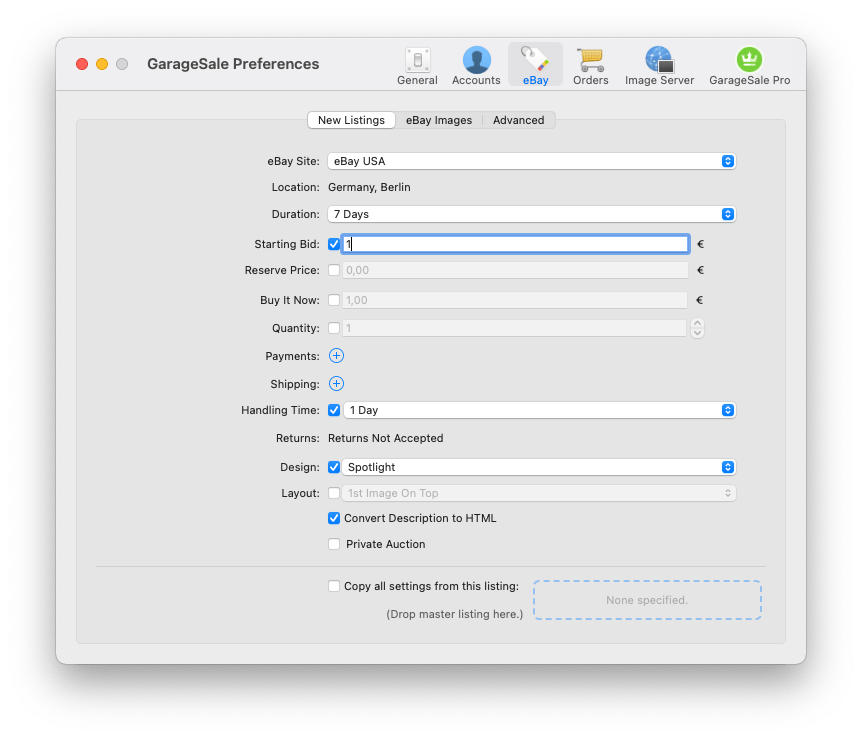Open the General preferences pane

click(417, 66)
